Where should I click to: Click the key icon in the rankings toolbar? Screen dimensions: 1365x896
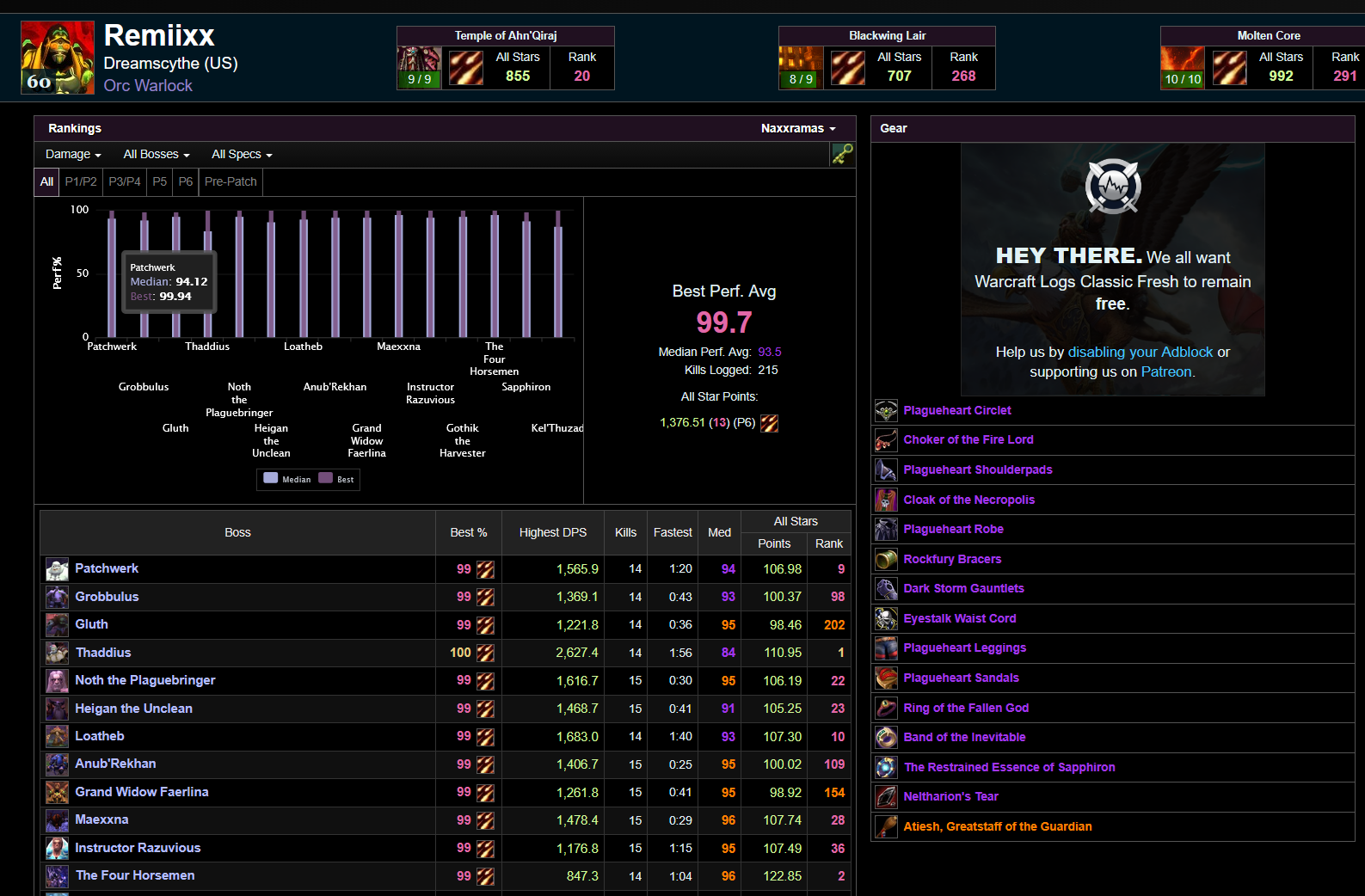[842, 154]
